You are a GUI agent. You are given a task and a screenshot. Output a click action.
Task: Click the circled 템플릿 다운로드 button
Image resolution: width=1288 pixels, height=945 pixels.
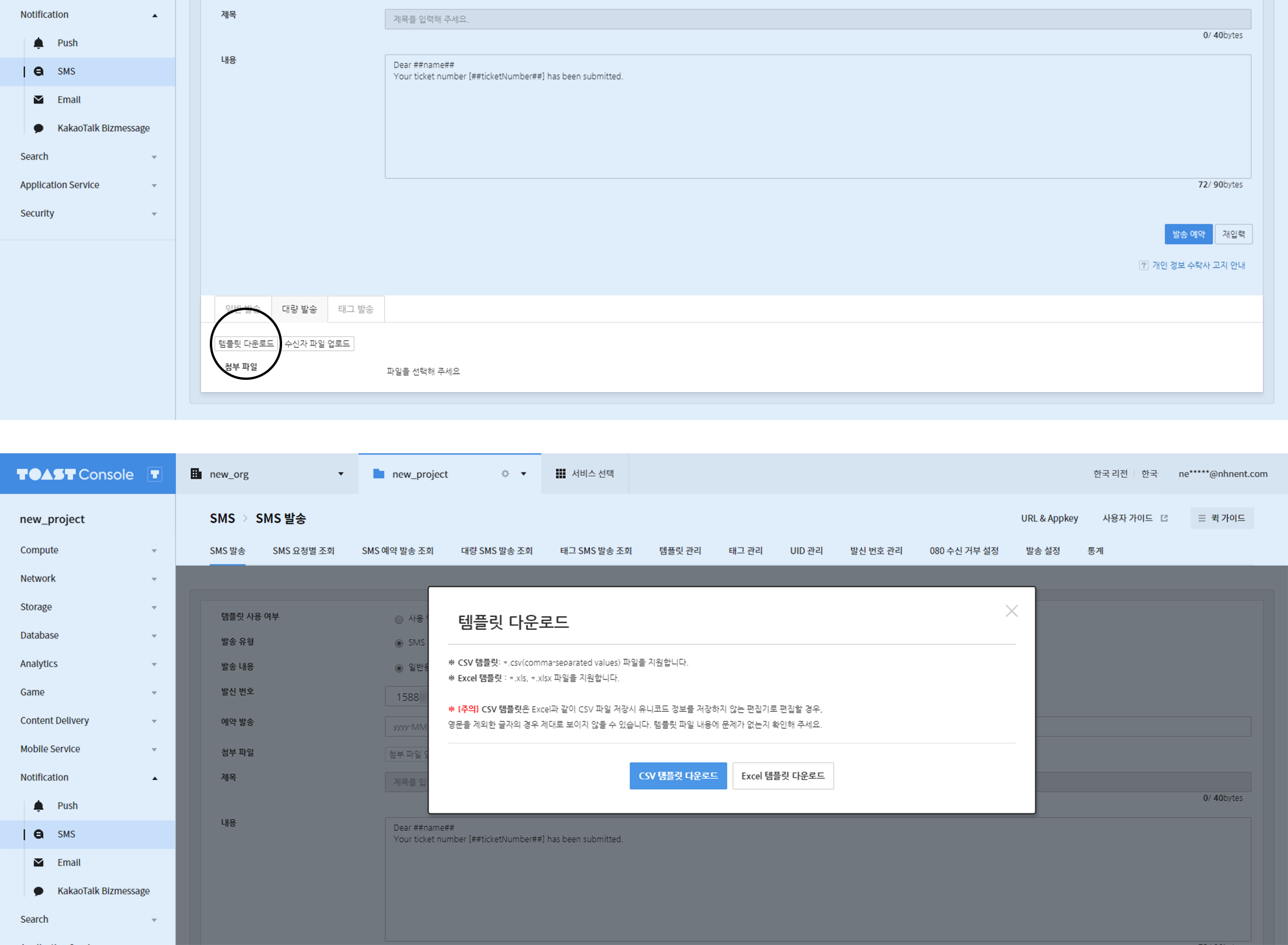pyautogui.click(x=246, y=344)
